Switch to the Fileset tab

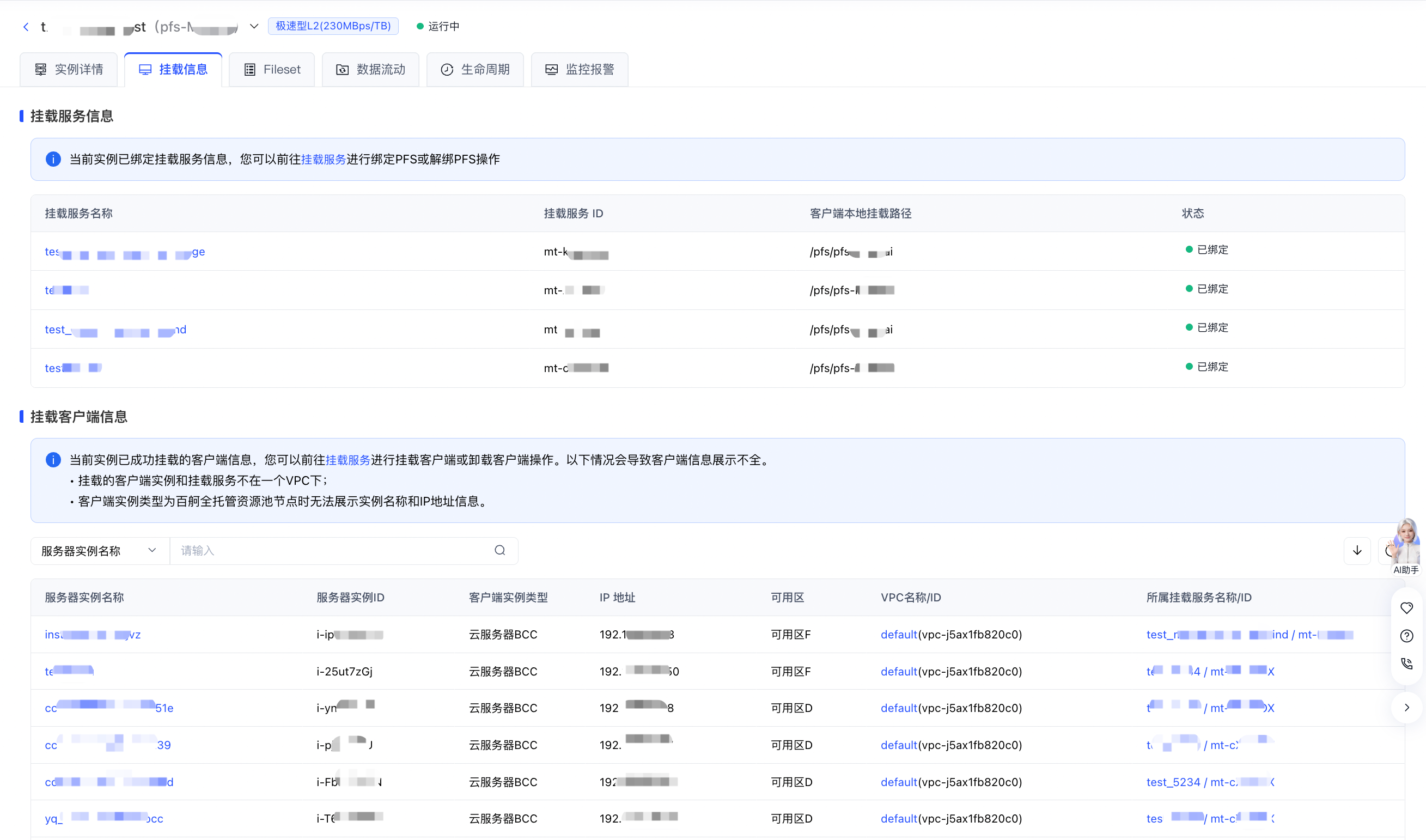tap(272, 70)
